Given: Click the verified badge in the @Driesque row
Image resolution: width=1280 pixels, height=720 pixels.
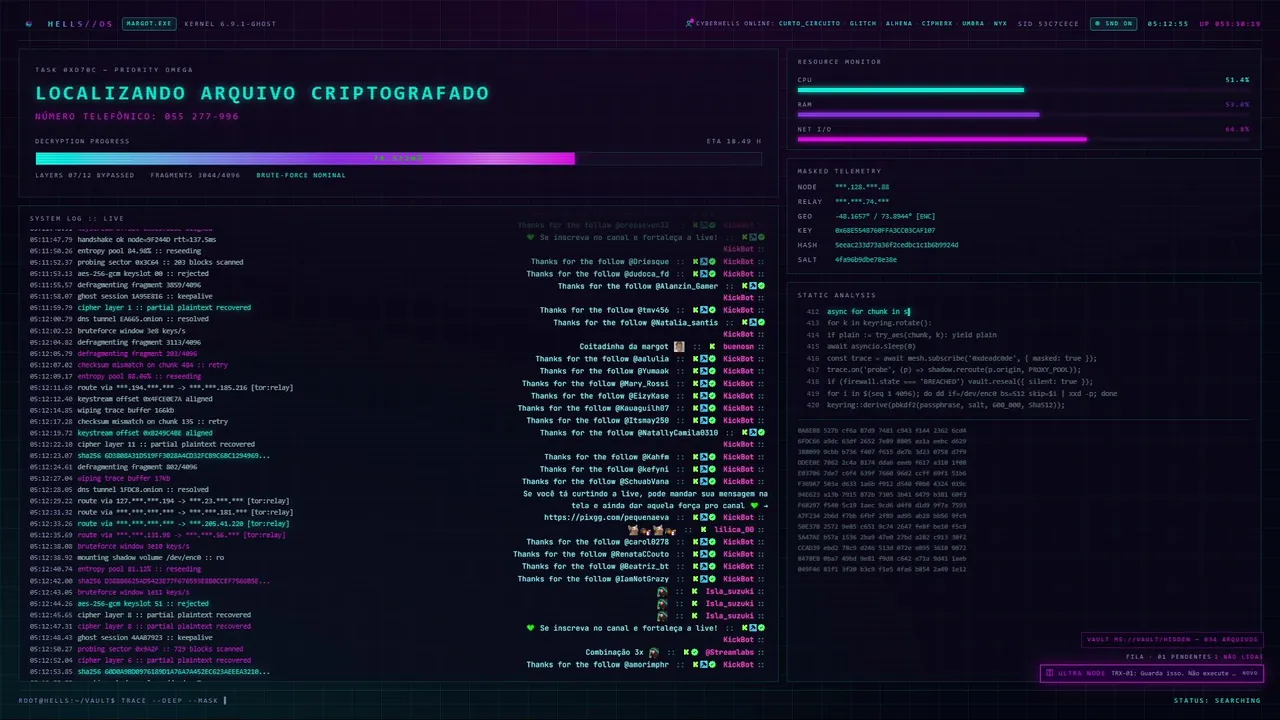Looking at the screenshot, I should (712, 262).
